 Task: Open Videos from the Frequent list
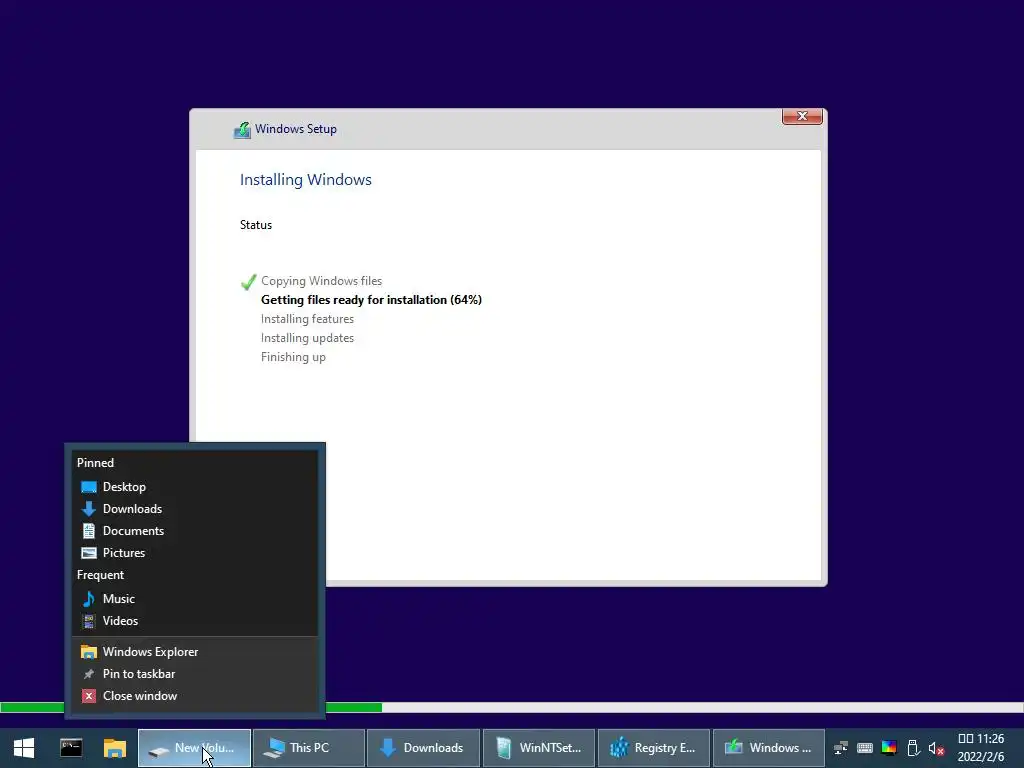[195, 621]
